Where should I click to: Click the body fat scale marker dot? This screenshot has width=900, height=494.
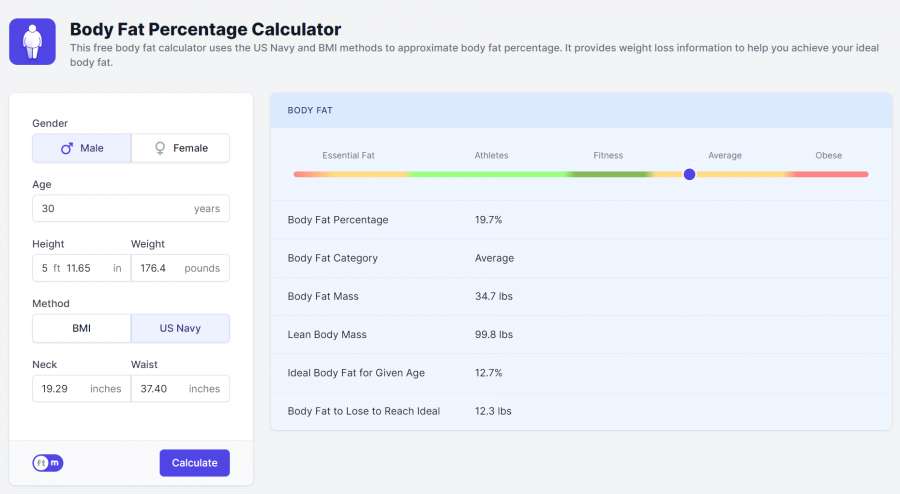pyautogui.click(x=689, y=174)
